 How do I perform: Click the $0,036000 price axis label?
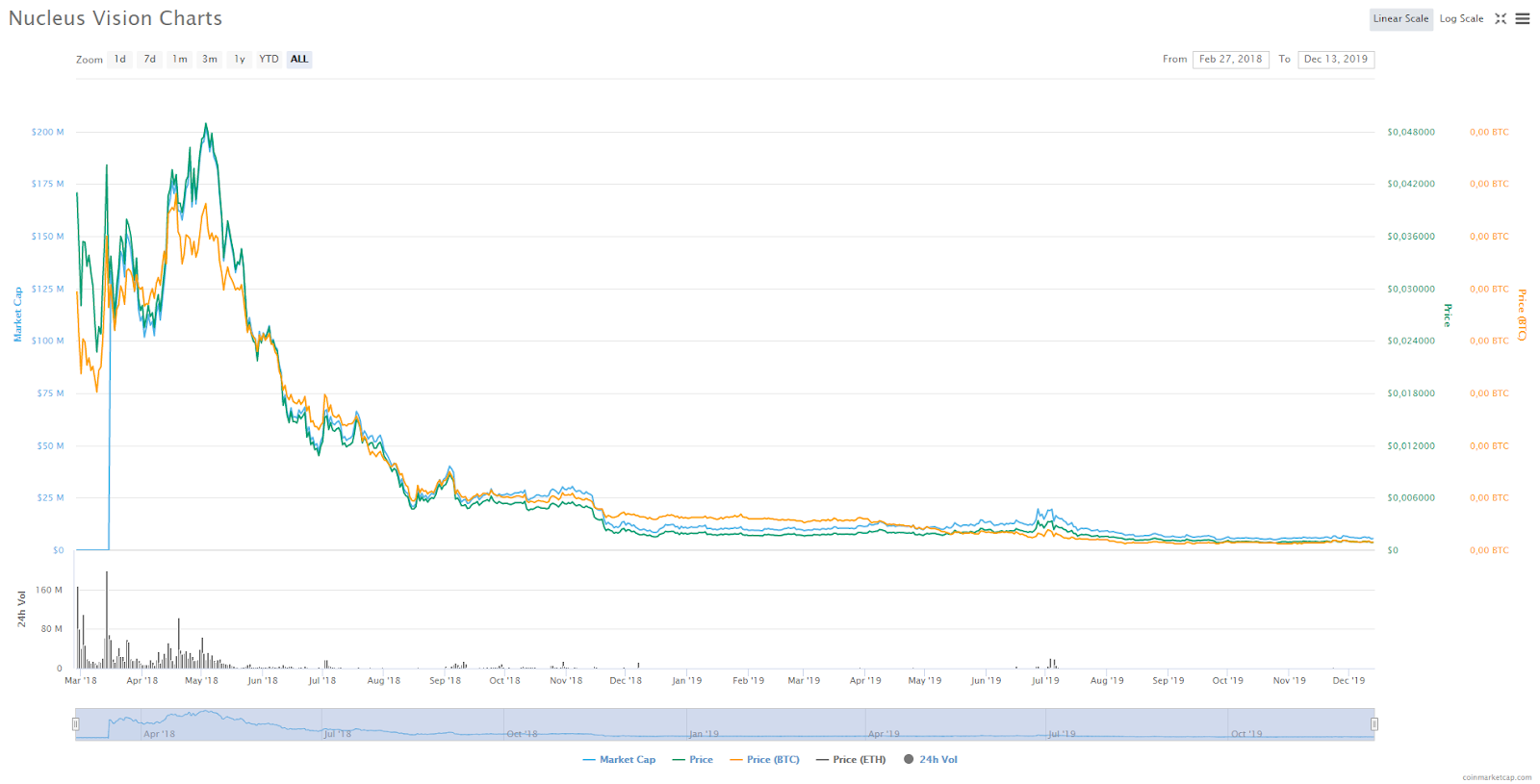(x=1411, y=237)
